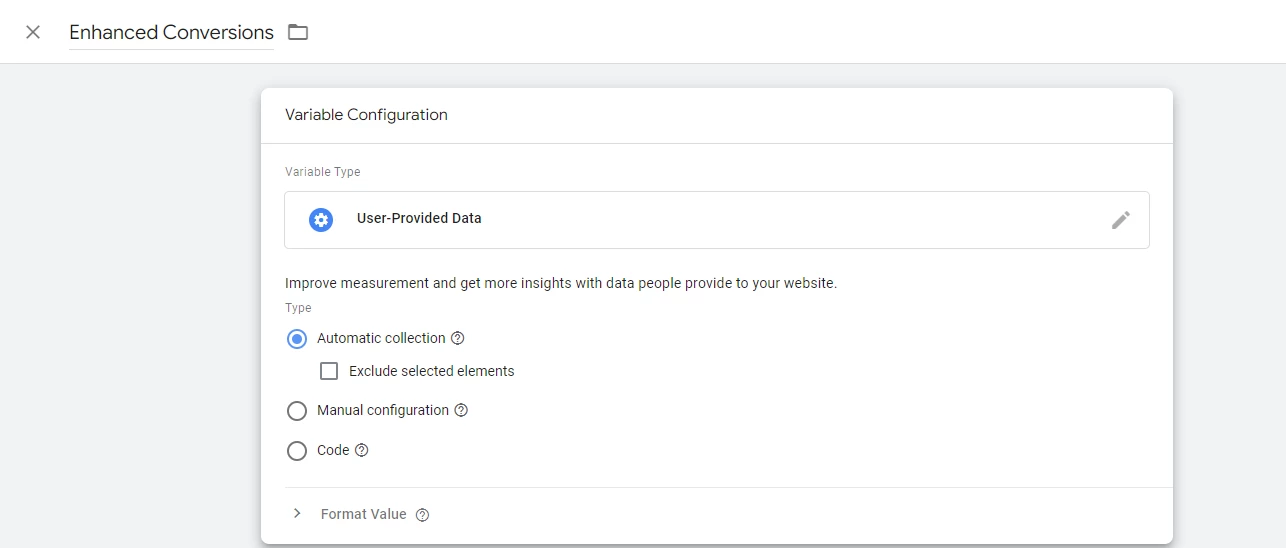Edit the Enhanced Conversions variable name field
Viewport: 1286px width, 548px height.
pos(171,32)
